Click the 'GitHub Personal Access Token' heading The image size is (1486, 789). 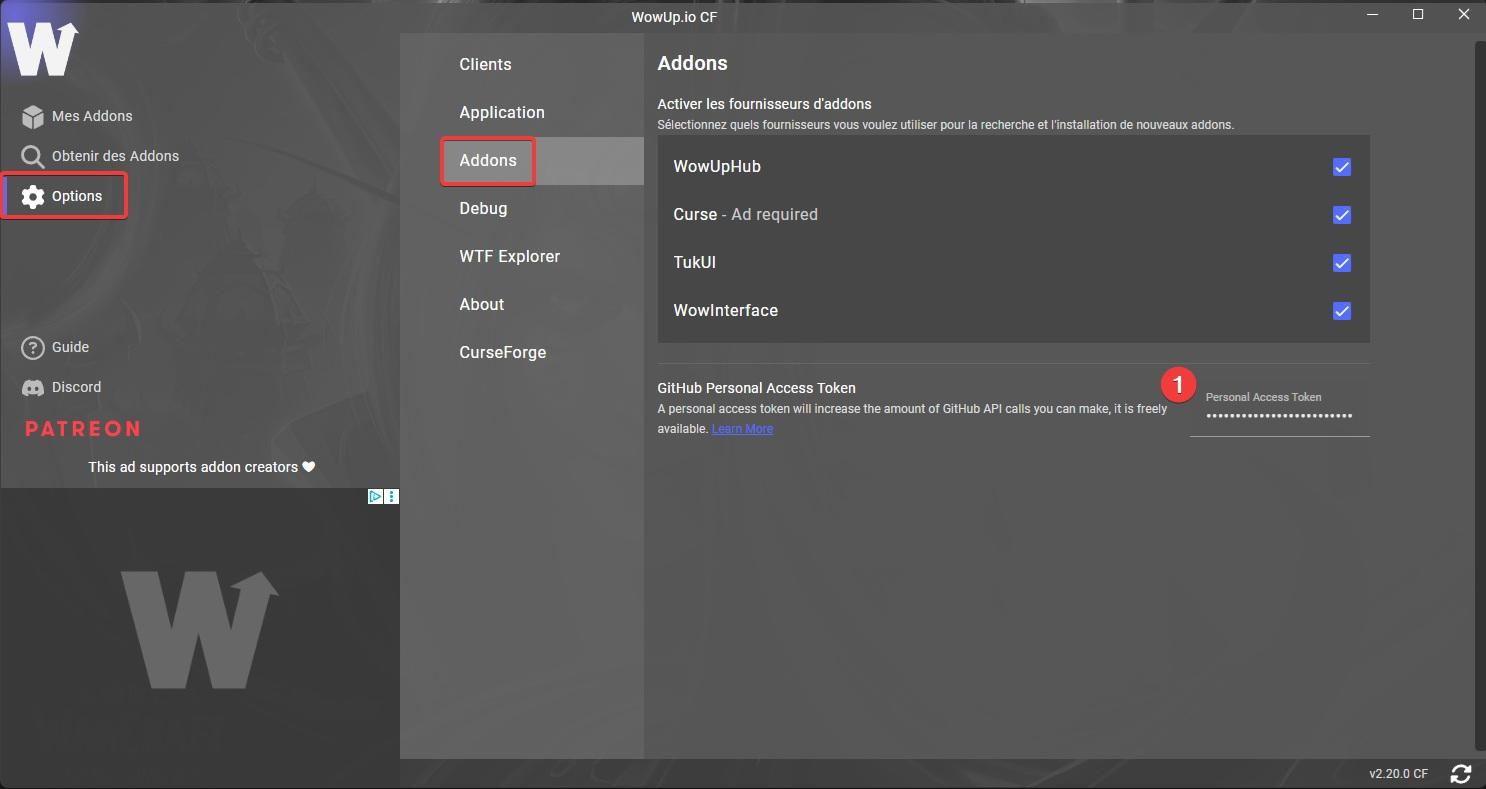click(756, 388)
